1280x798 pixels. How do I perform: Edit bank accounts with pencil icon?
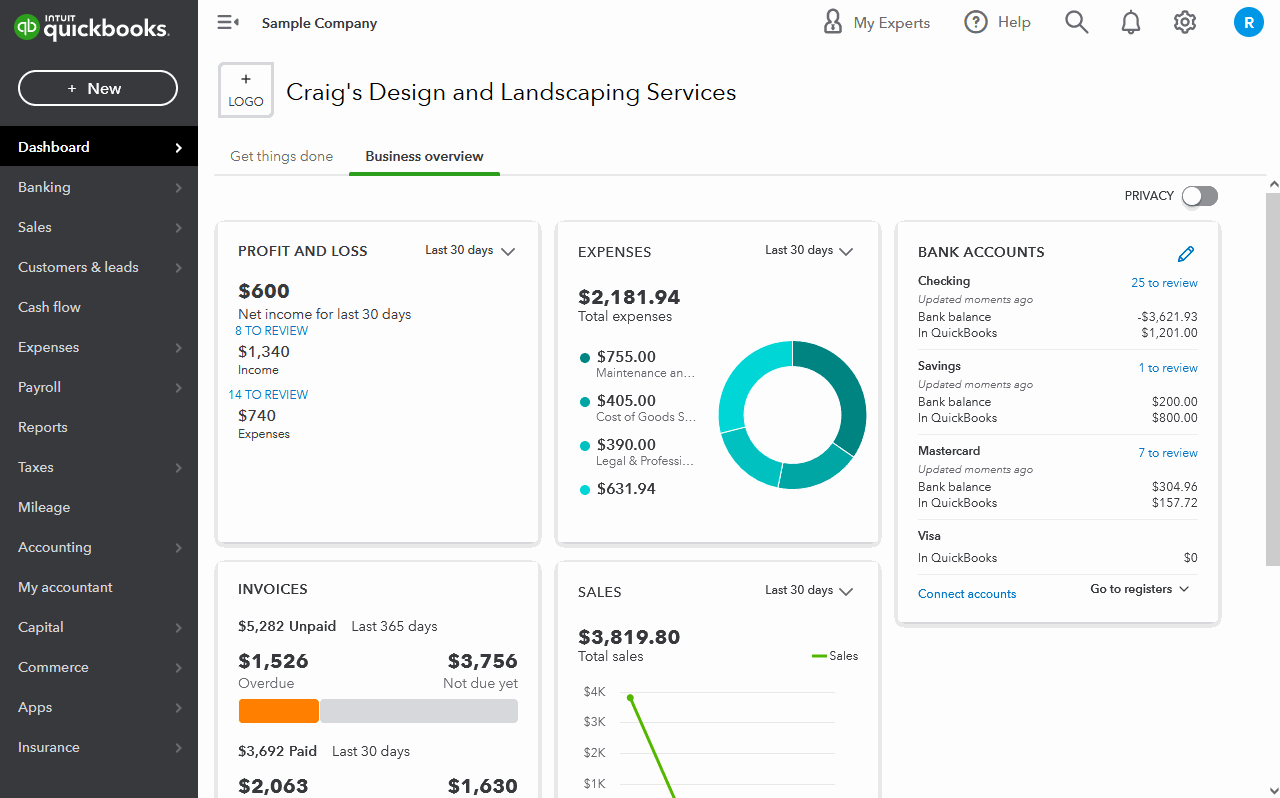(x=1186, y=253)
